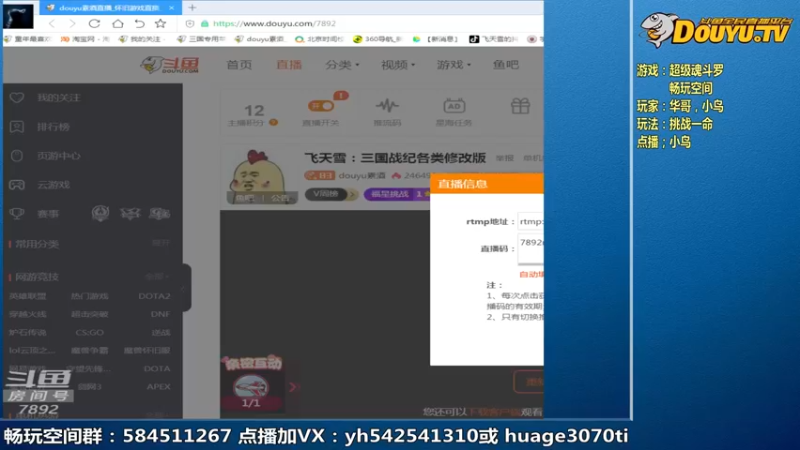Viewport: 800px width, 450px height.
Task: Click the 举报 report link
Action: point(505,158)
